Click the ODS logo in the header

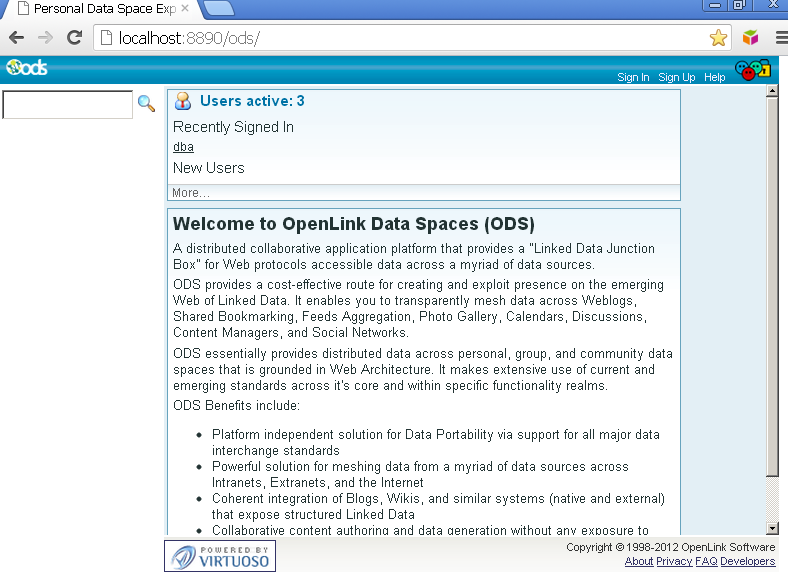(x=27, y=67)
